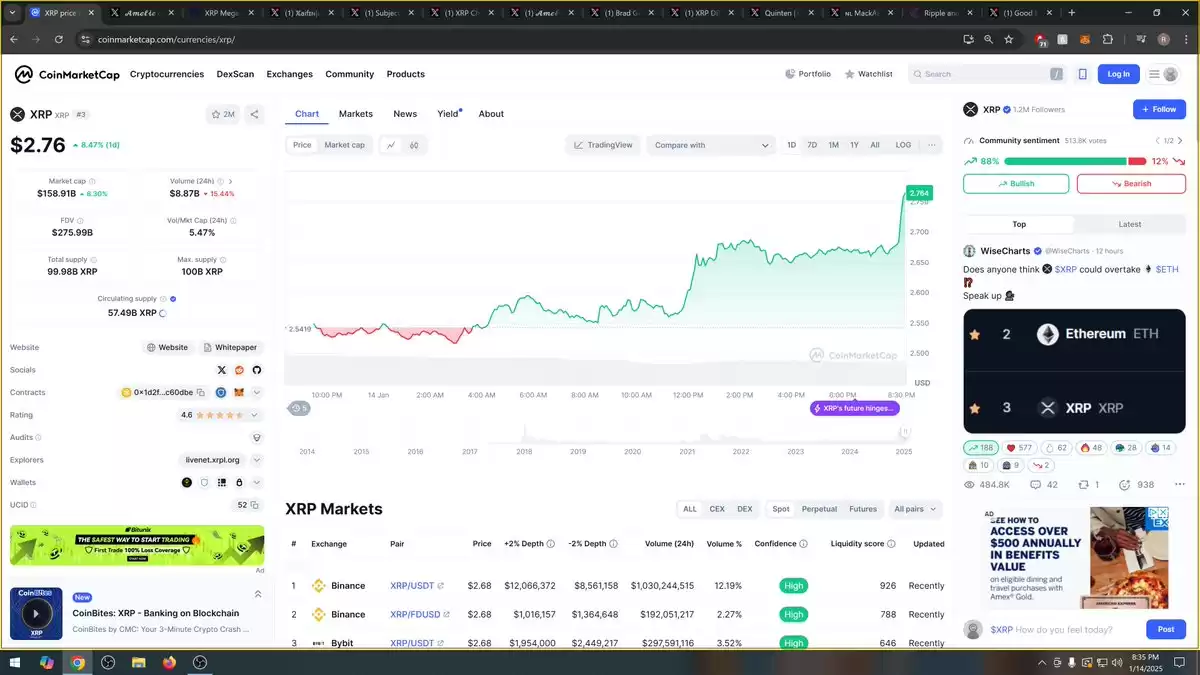The width and height of the screenshot is (1200, 675).
Task: Click the Windows Start button
Action: pyautogui.click(x=17, y=662)
